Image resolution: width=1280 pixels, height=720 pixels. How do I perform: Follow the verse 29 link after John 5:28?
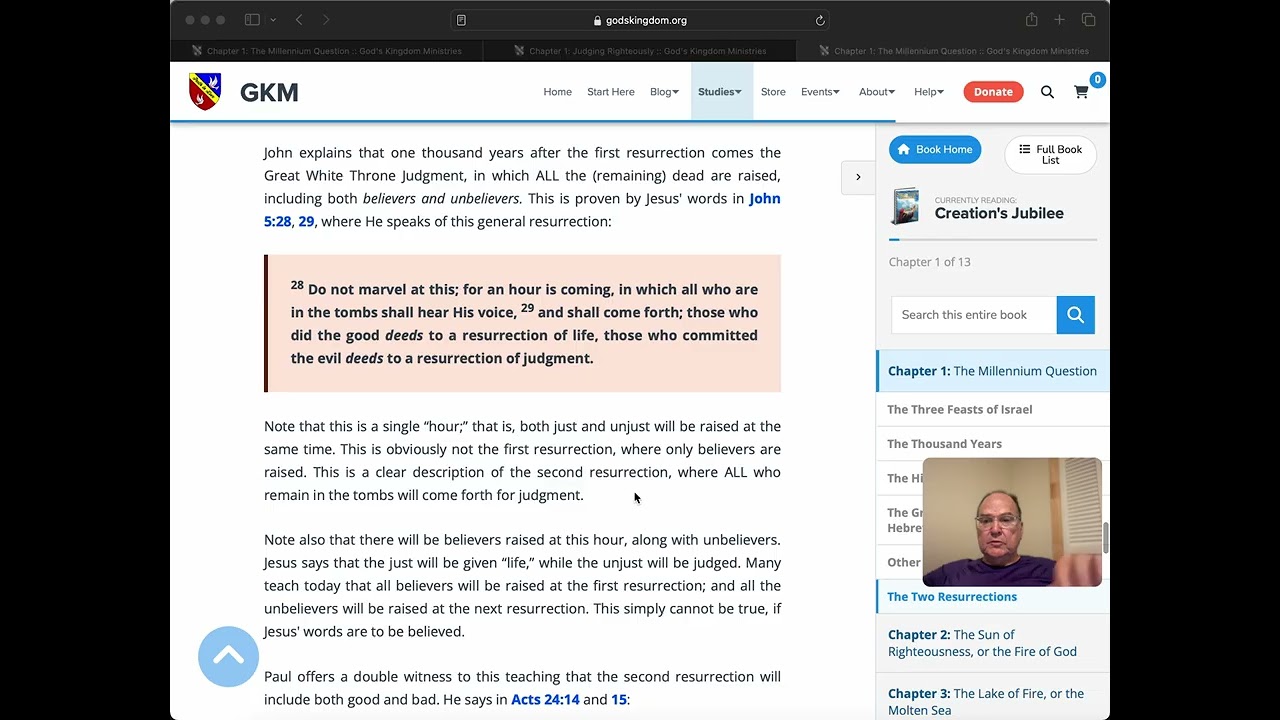click(x=306, y=221)
